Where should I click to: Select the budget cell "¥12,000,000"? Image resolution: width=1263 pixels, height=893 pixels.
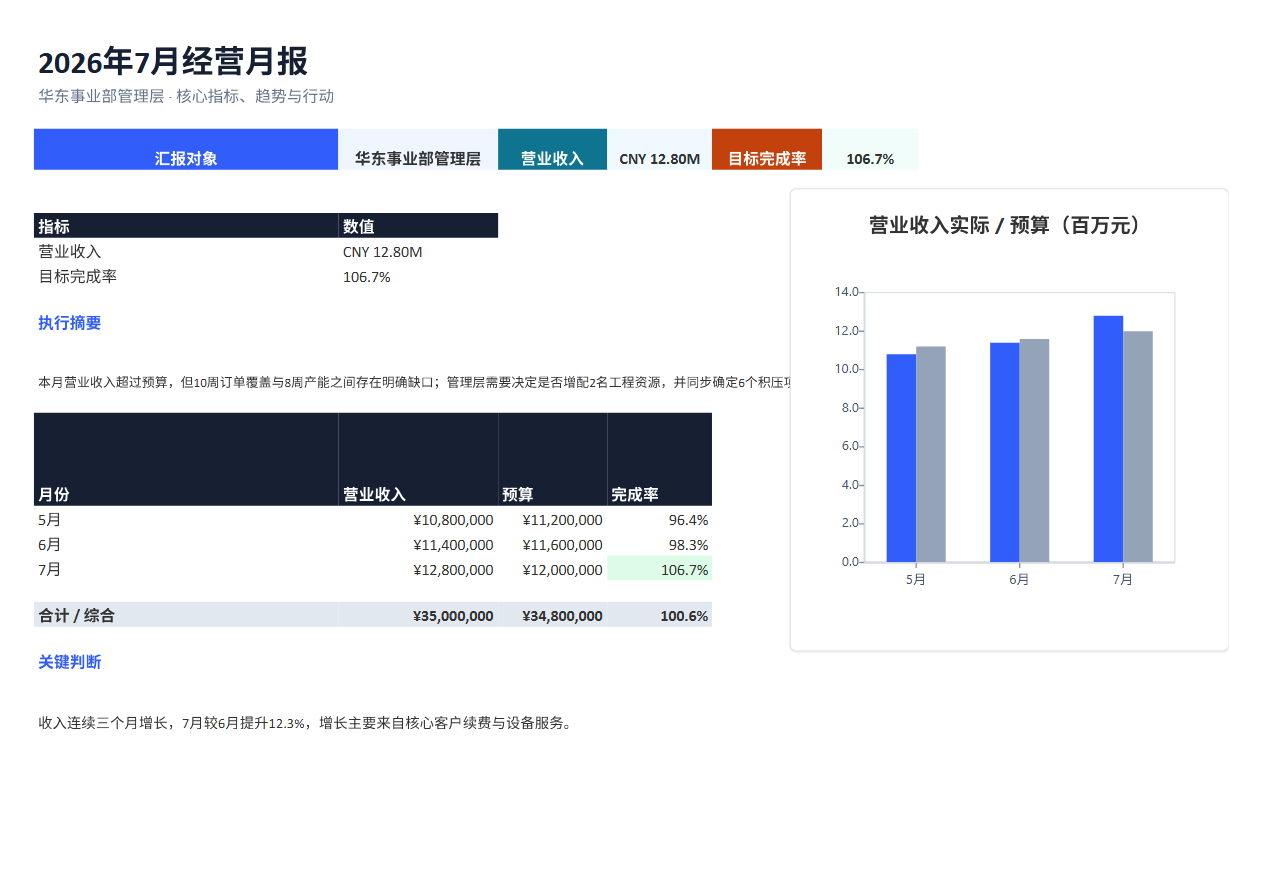pyautogui.click(x=552, y=570)
